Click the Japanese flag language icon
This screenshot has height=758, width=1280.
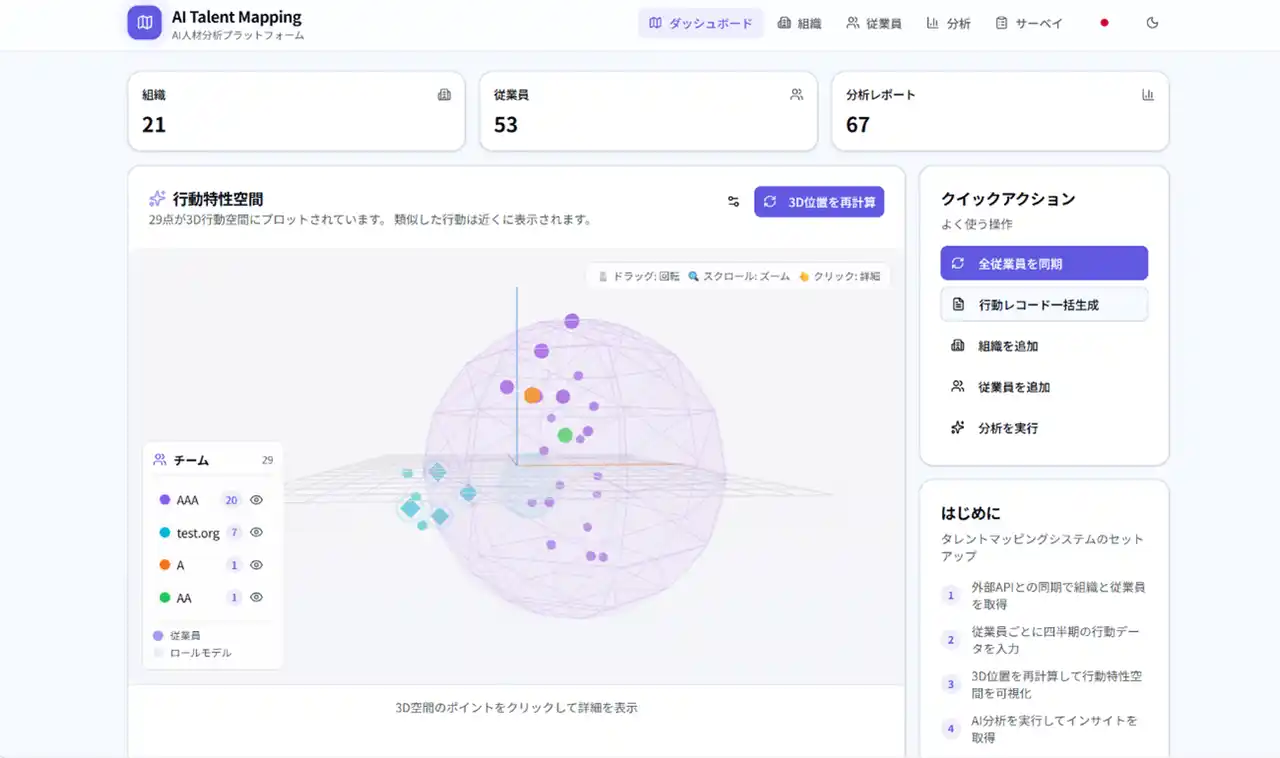(x=1104, y=23)
